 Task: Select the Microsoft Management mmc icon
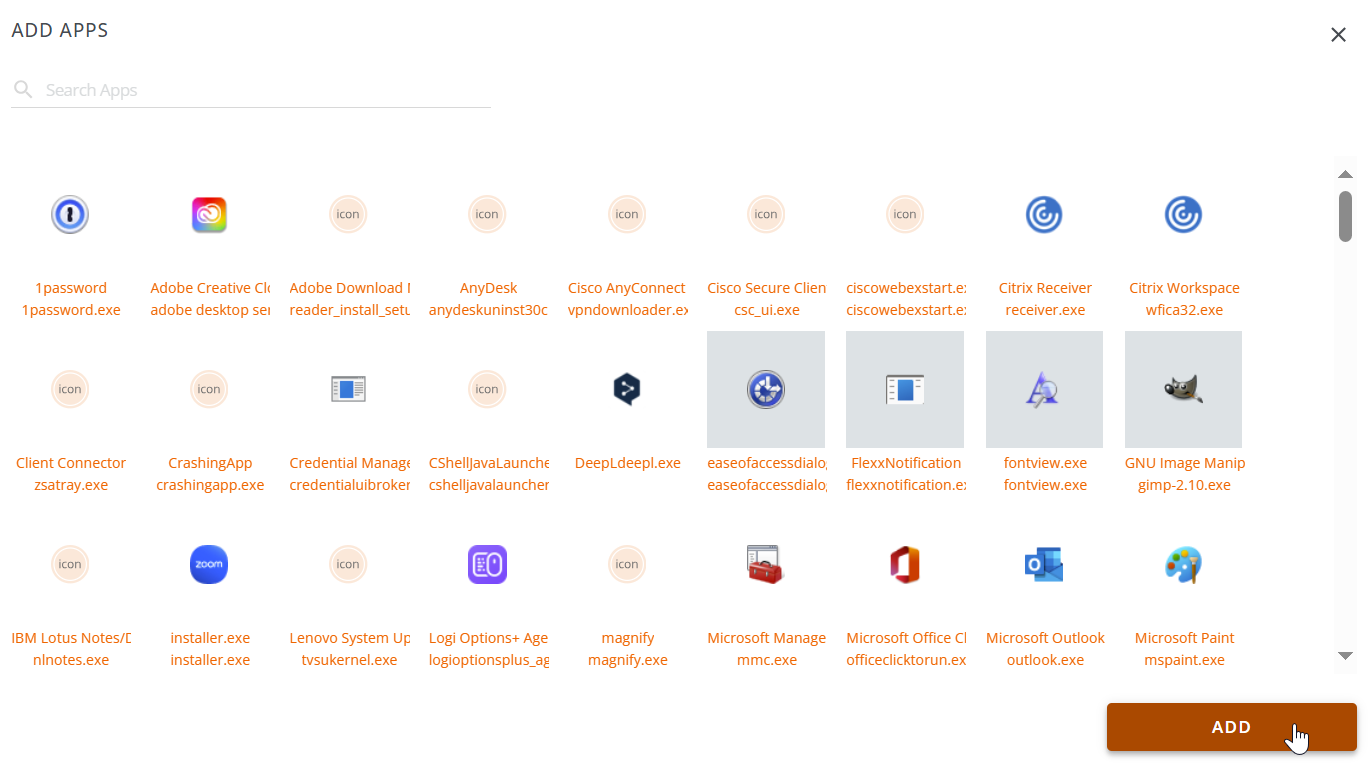(766, 564)
